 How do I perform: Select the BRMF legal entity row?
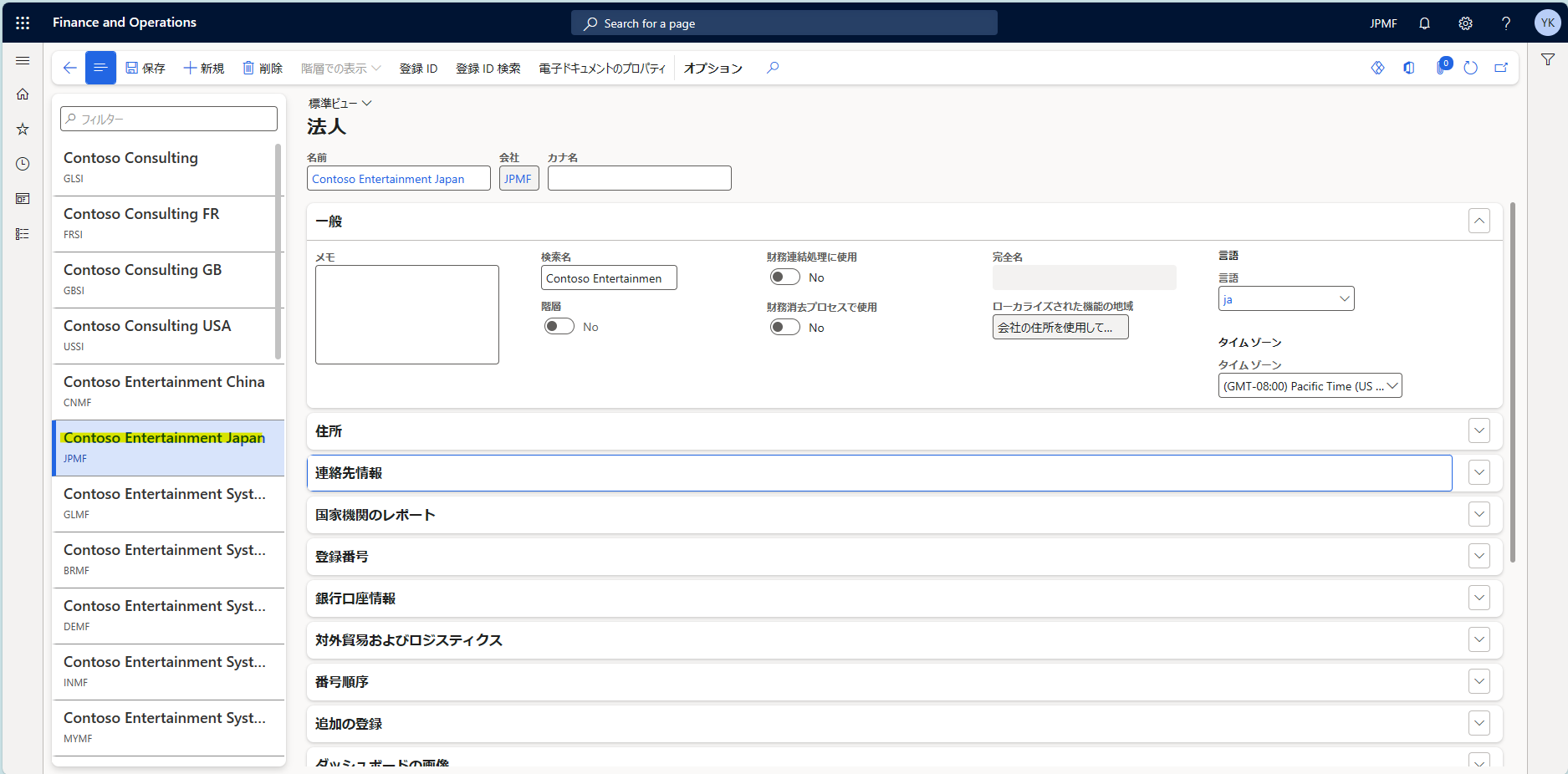point(168,559)
